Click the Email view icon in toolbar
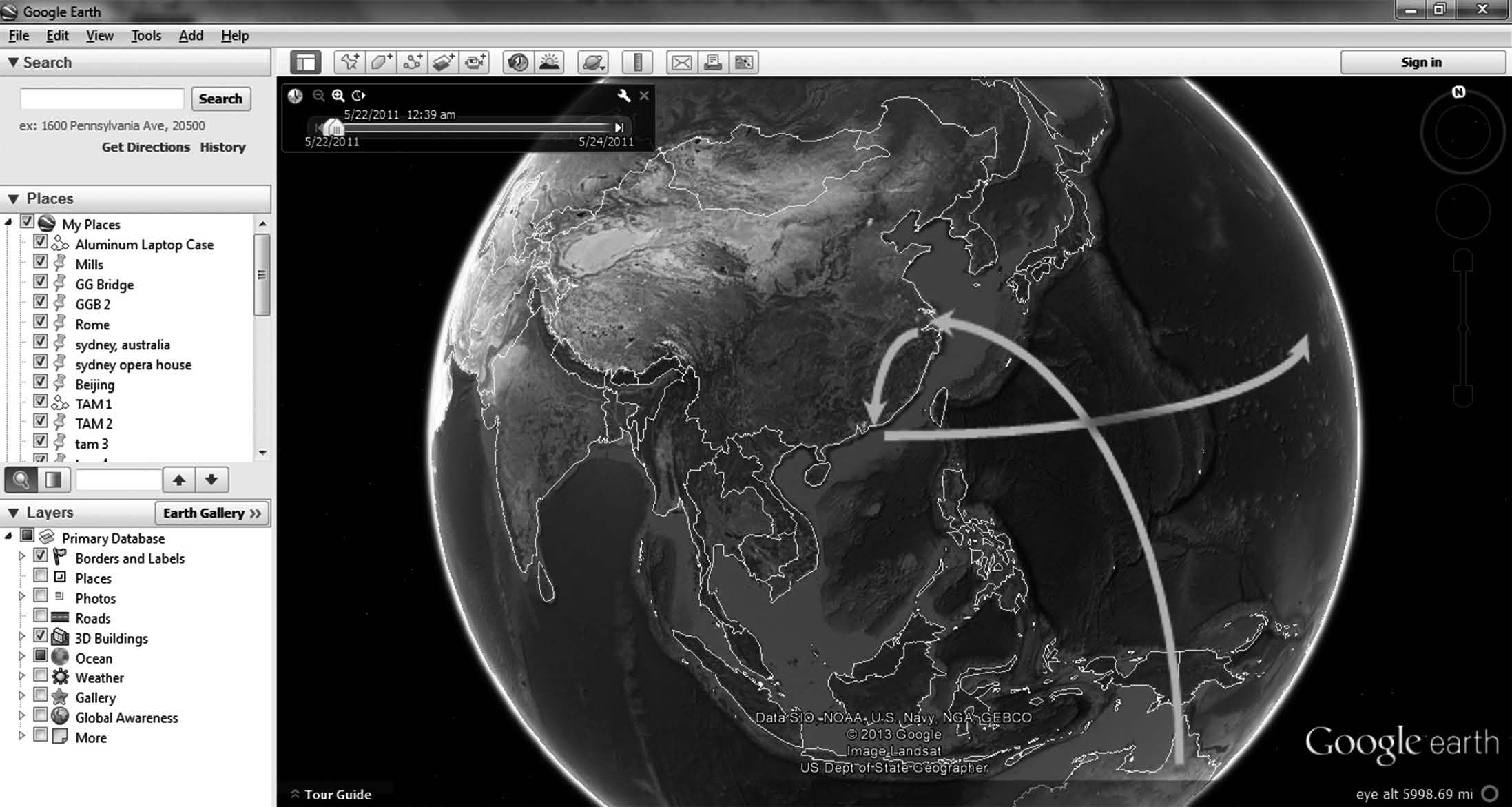Viewport: 1512px width, 807px height. click(x=681, y=62)
